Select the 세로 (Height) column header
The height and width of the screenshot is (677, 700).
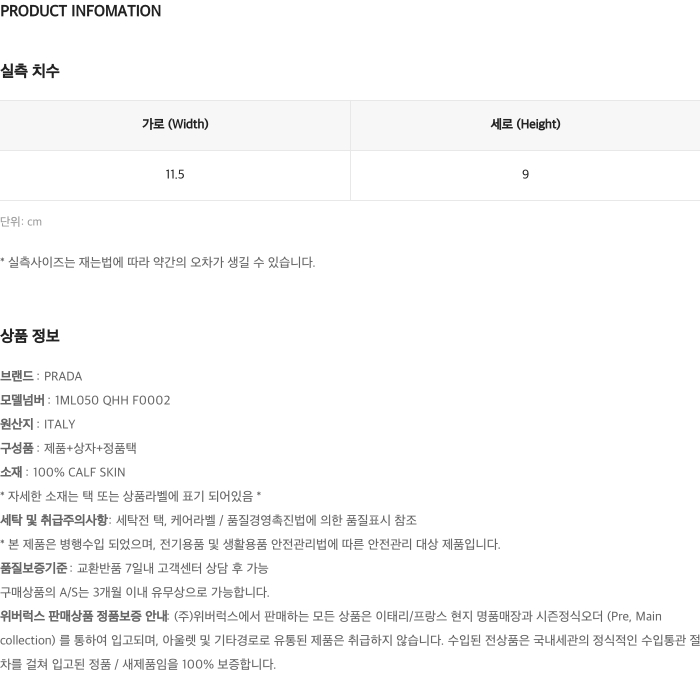(525, 125)
